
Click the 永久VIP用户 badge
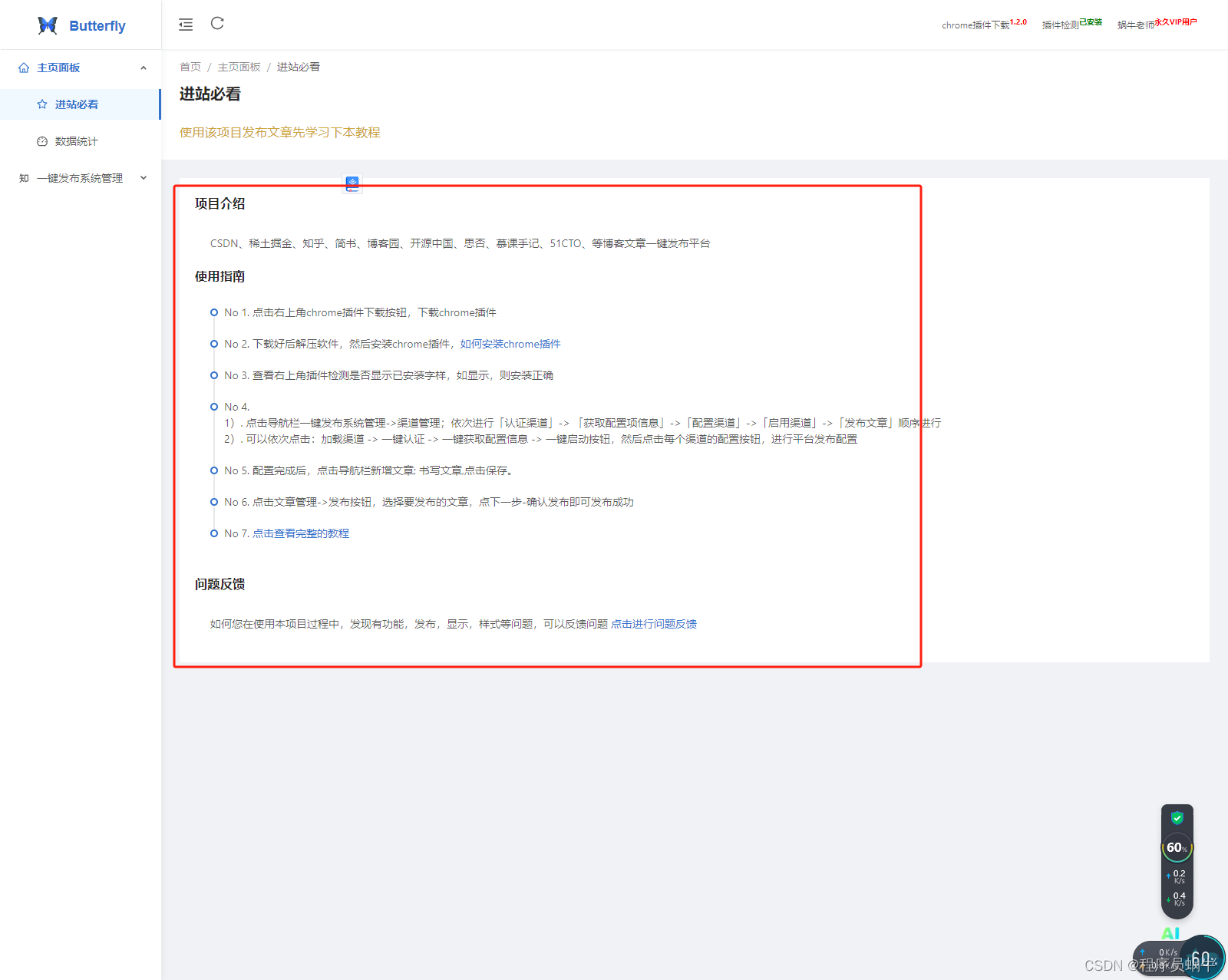[1176, 22]
